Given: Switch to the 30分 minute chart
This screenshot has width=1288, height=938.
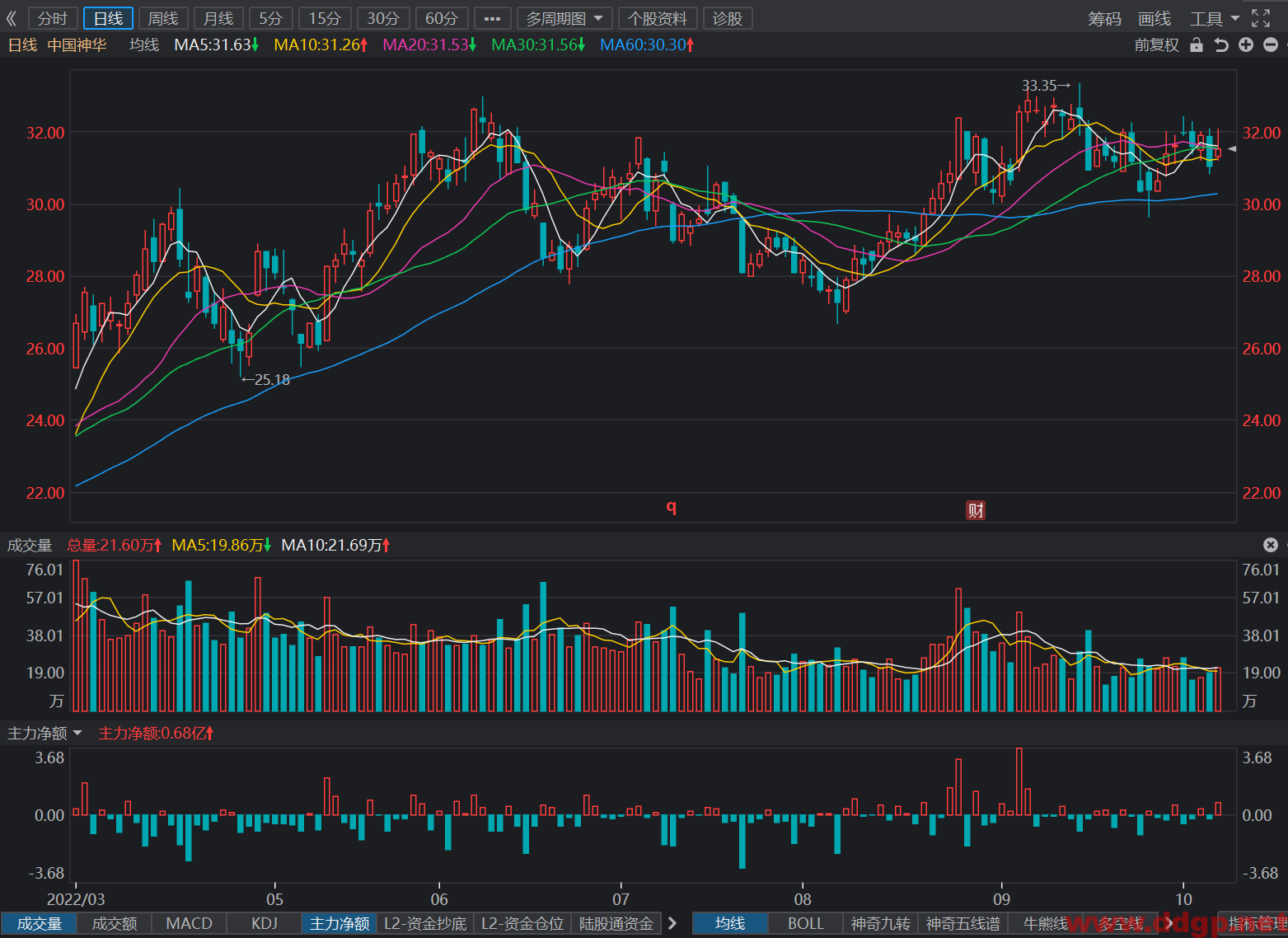Looking at the screenshot, I should coord(383,18).
